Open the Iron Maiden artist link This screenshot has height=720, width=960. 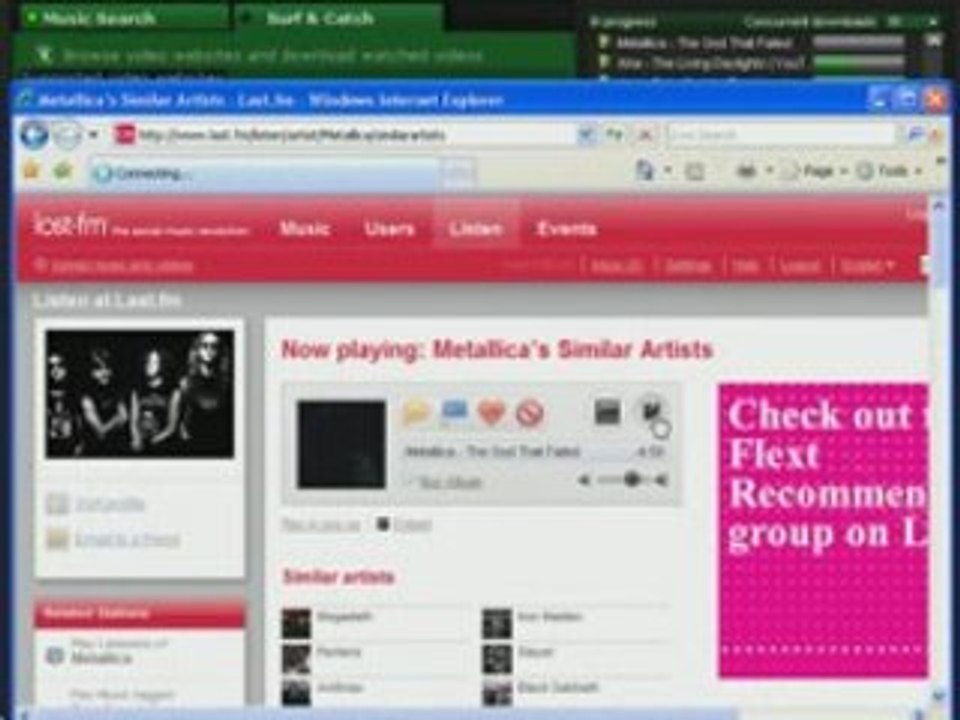tap(549, 617)
